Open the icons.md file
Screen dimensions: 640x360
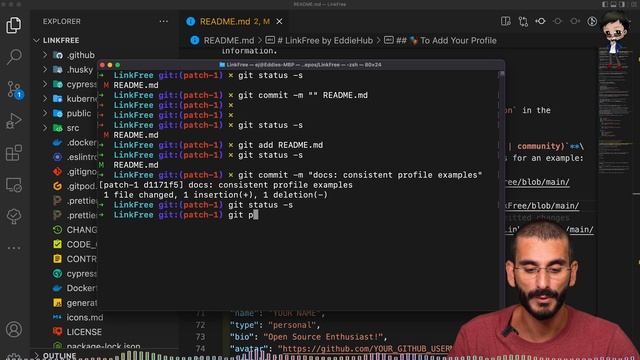(x=84, y=317)
